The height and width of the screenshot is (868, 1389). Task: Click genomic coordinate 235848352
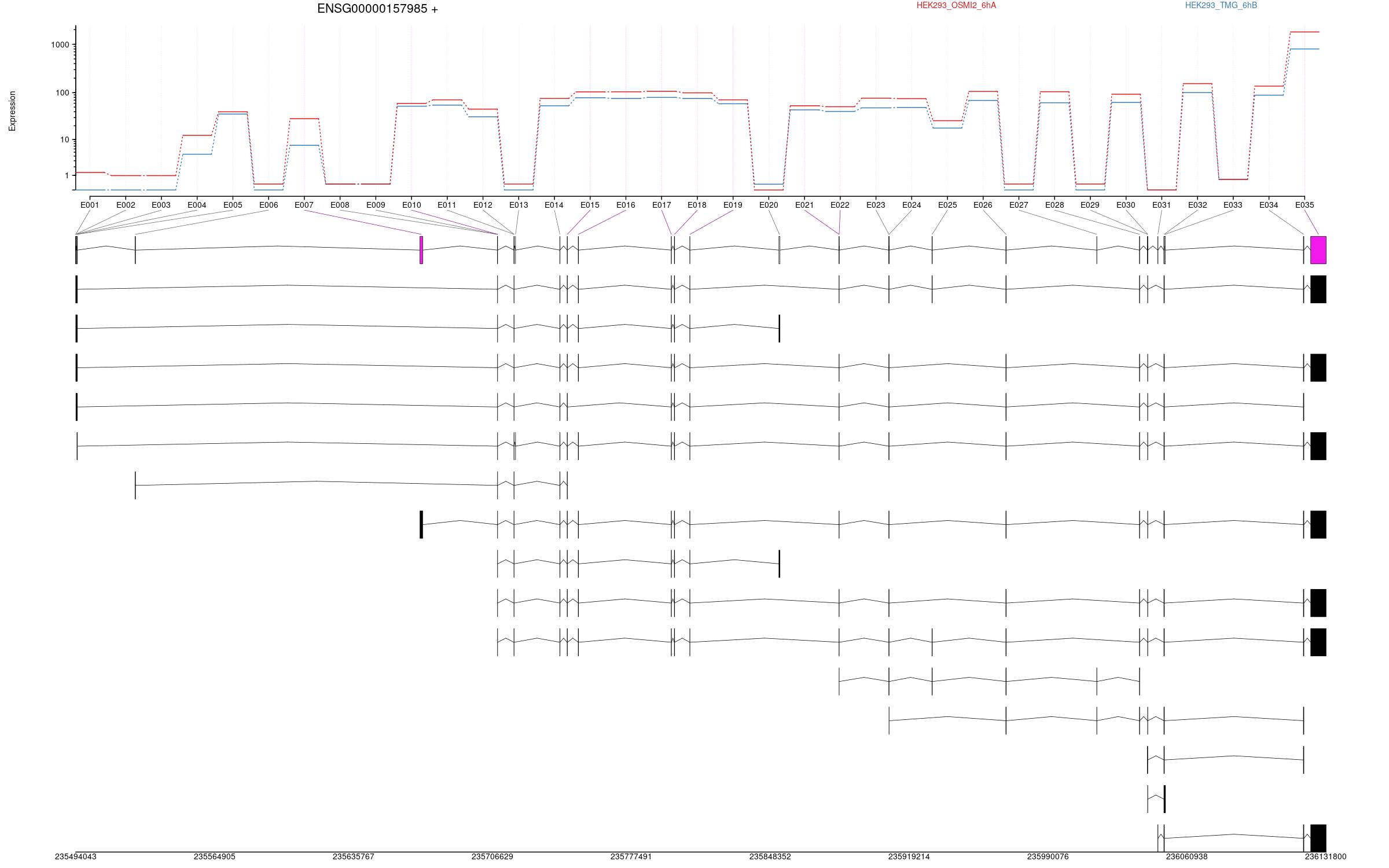(770, 856)
